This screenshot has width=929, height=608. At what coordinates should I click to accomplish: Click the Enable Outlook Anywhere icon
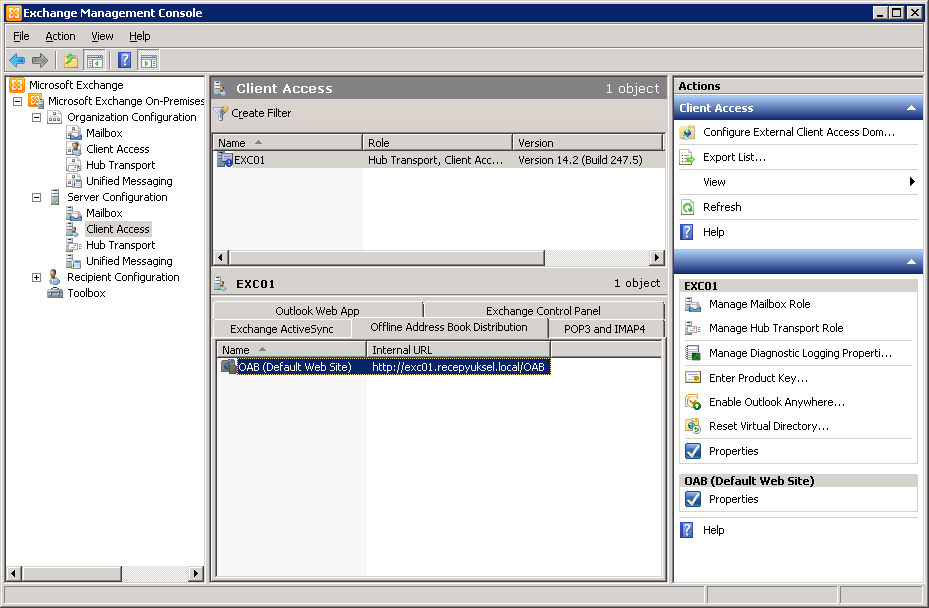(x=693, y=402)
